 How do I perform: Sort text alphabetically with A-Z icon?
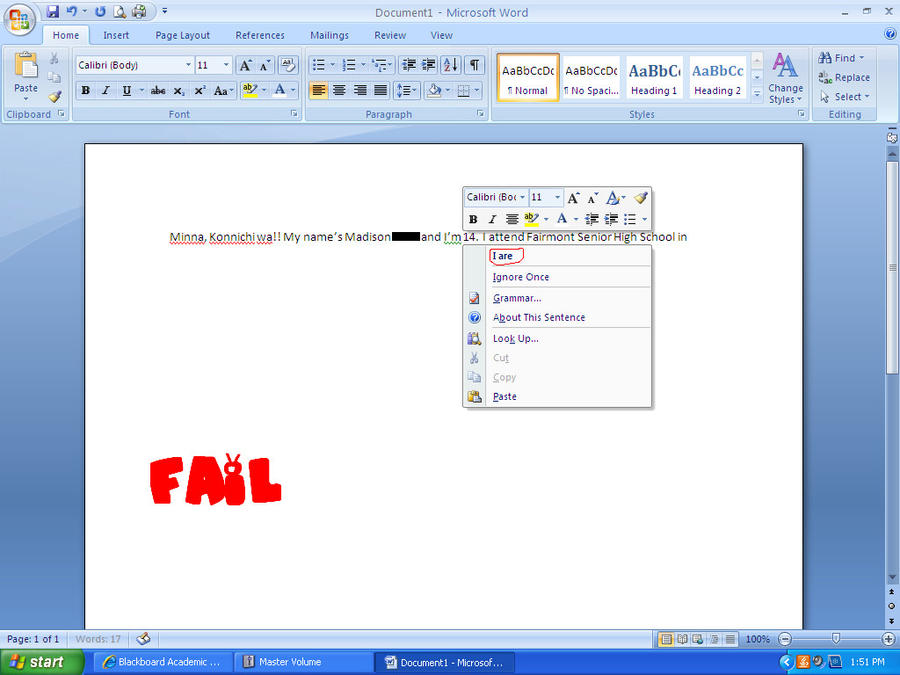451,65
